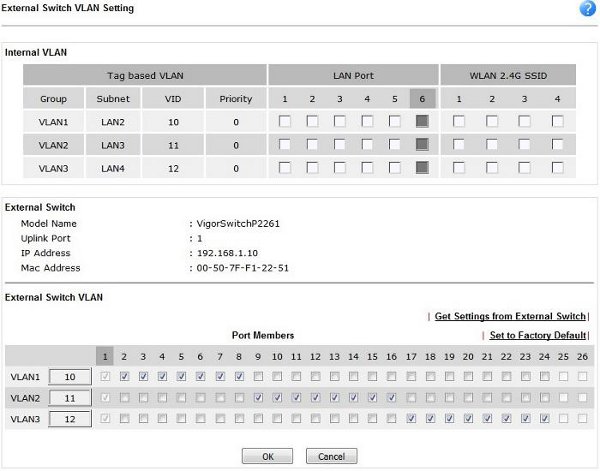Click the VID column header
600x471 pixels.
point(173,99)
